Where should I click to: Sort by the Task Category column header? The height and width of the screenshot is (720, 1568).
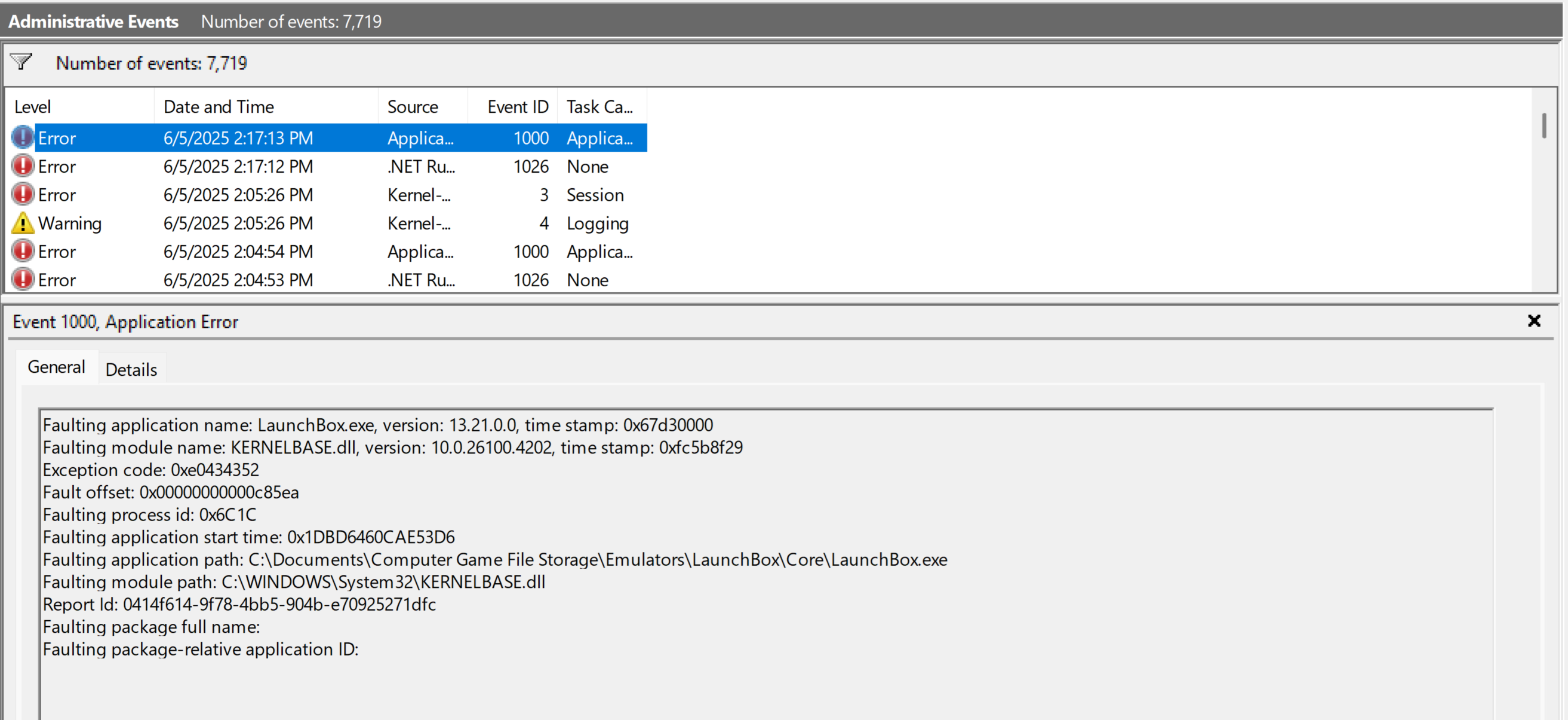[x=601, y=106]
